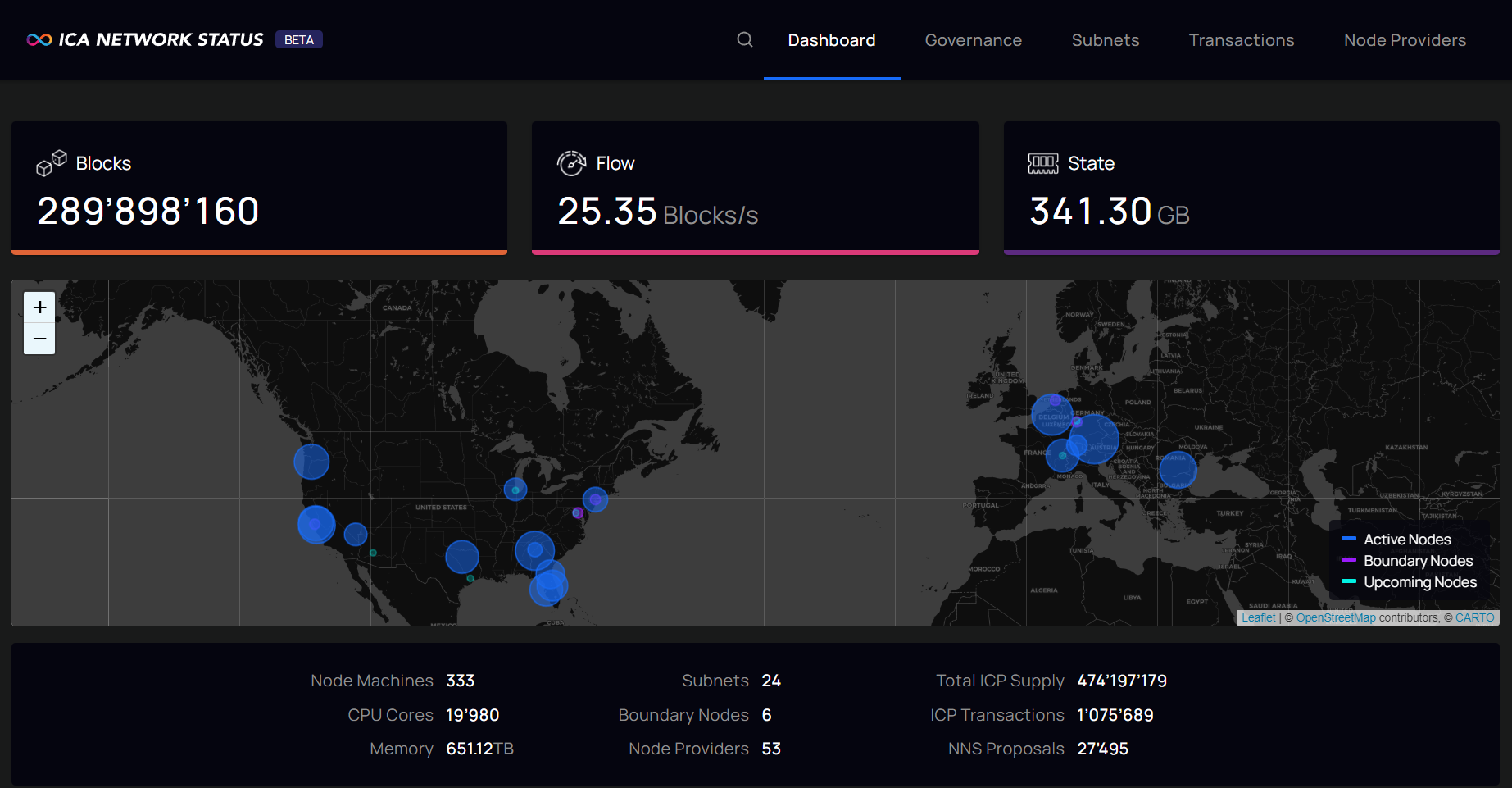
Task: Click the CPU Cores label
Action: point(390,715)
